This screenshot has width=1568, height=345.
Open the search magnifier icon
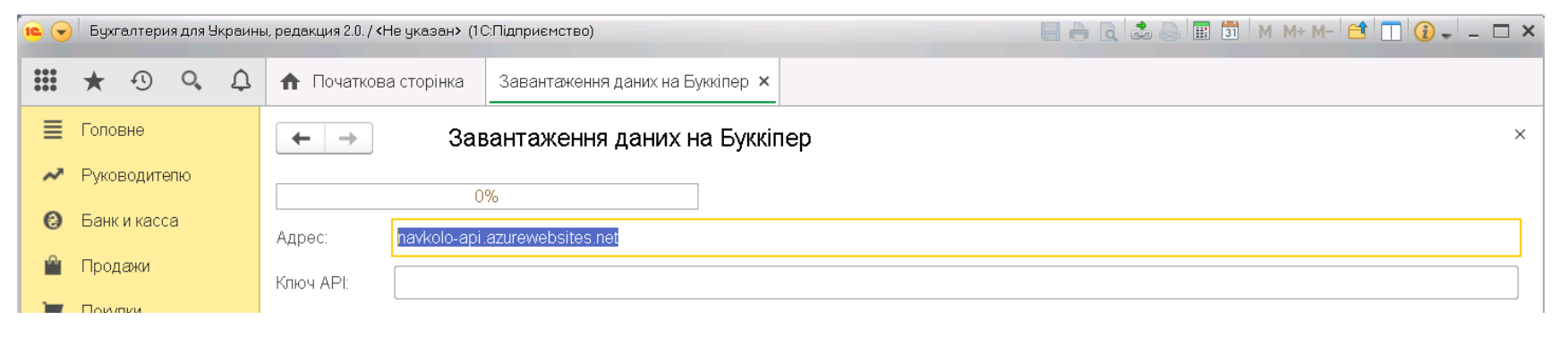pyautogui.click(x=192, y=81)
